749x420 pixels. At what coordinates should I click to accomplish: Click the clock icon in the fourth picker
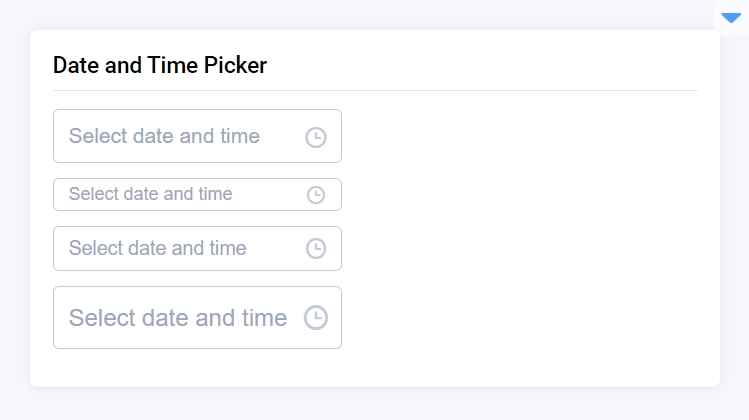[x=316, y=318]
